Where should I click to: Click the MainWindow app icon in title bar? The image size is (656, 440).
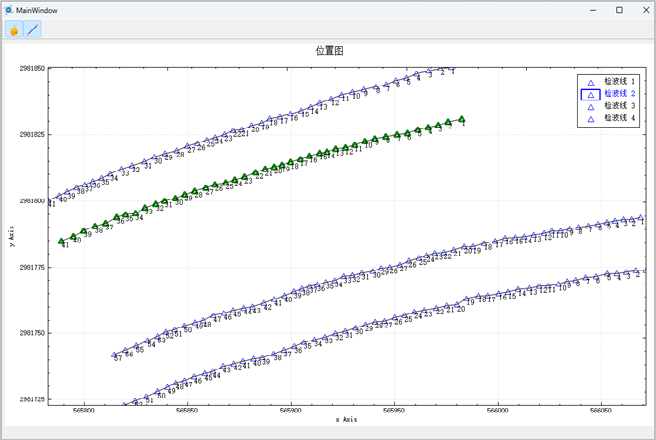[8, 9]
